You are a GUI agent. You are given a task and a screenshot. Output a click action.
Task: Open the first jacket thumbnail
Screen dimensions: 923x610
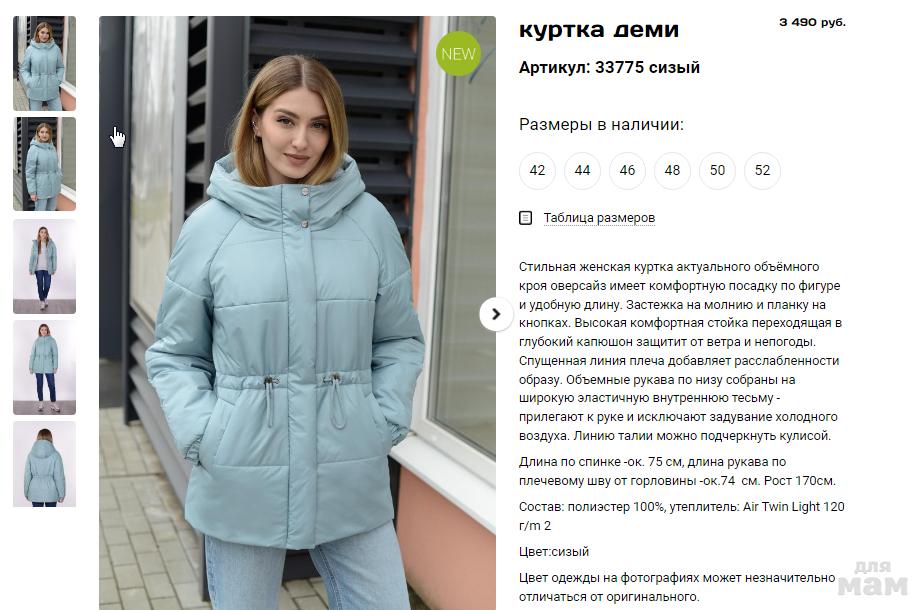click(45, 64)
